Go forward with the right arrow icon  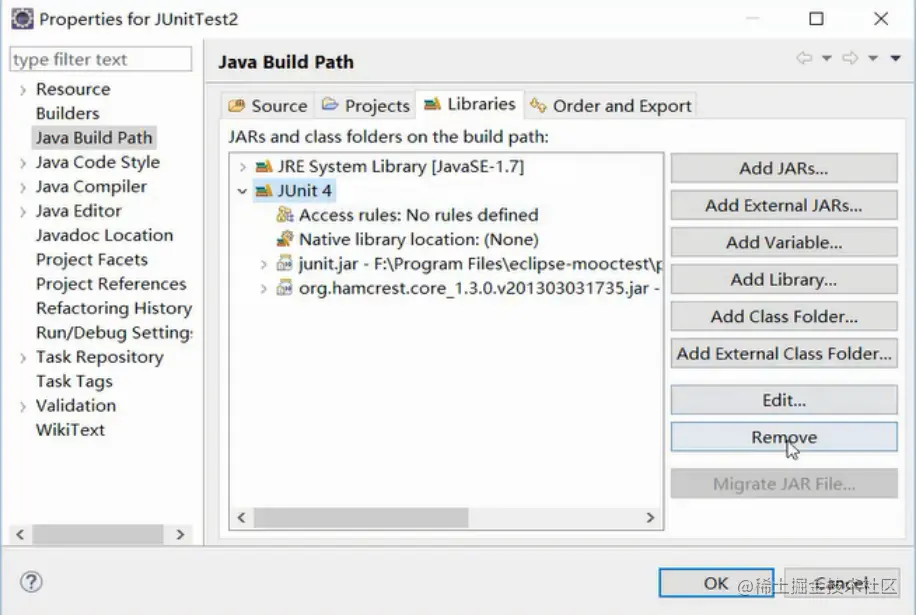click(850, 58)
